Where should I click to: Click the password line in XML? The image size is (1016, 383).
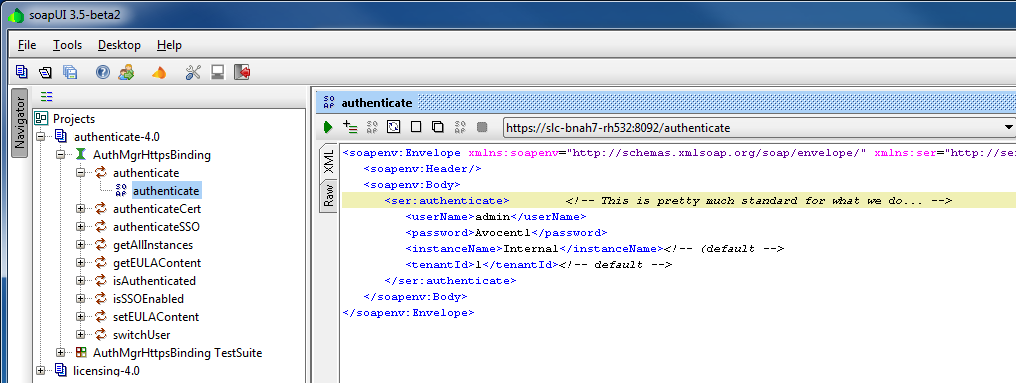506,233
